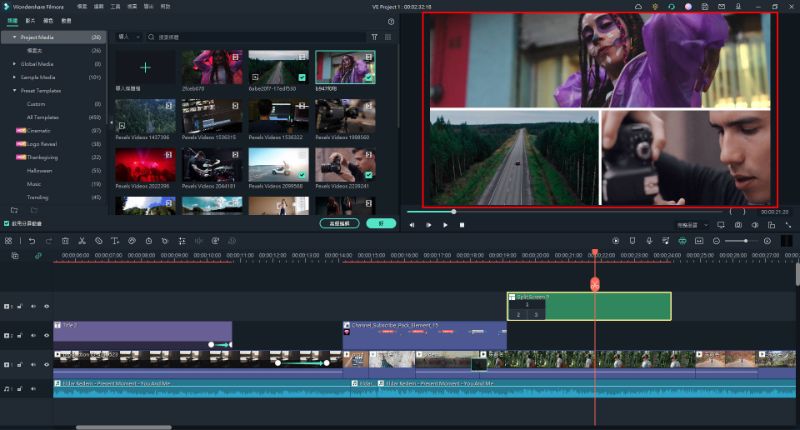
Task: Open the palette-like icon after the text tool
Action: pos(132,241)
